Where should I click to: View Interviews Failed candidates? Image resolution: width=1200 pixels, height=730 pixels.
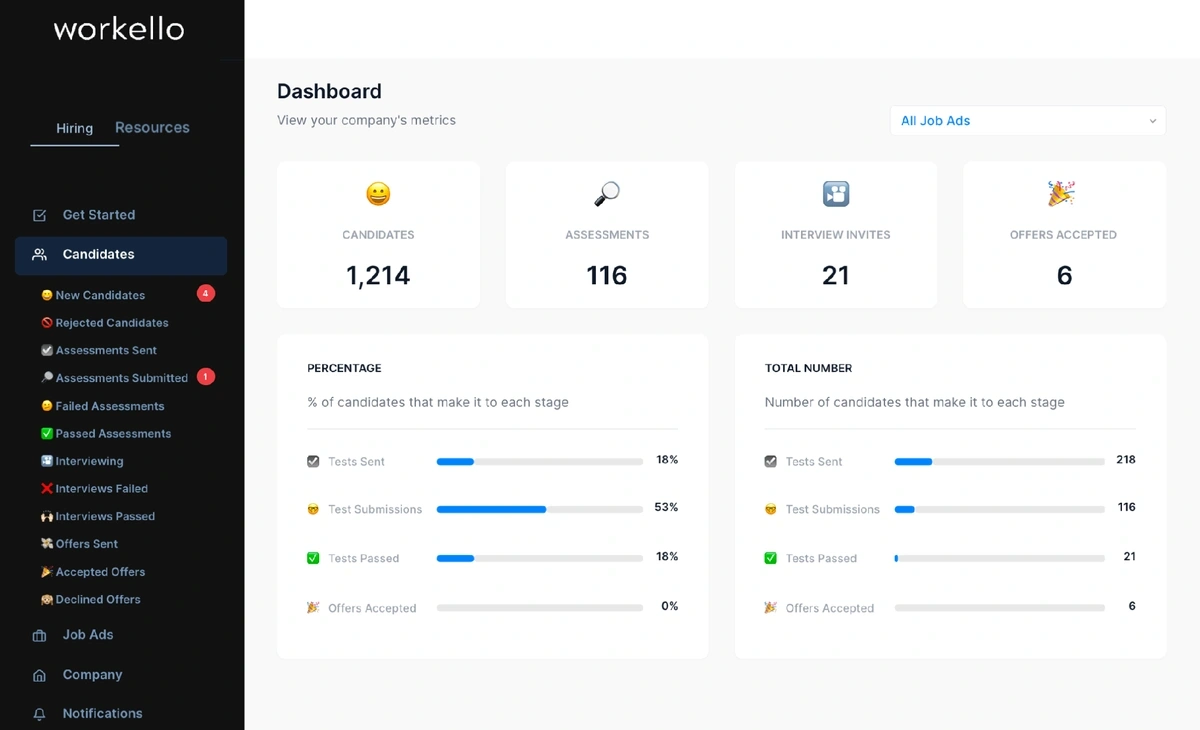click(x=102, y=489)
